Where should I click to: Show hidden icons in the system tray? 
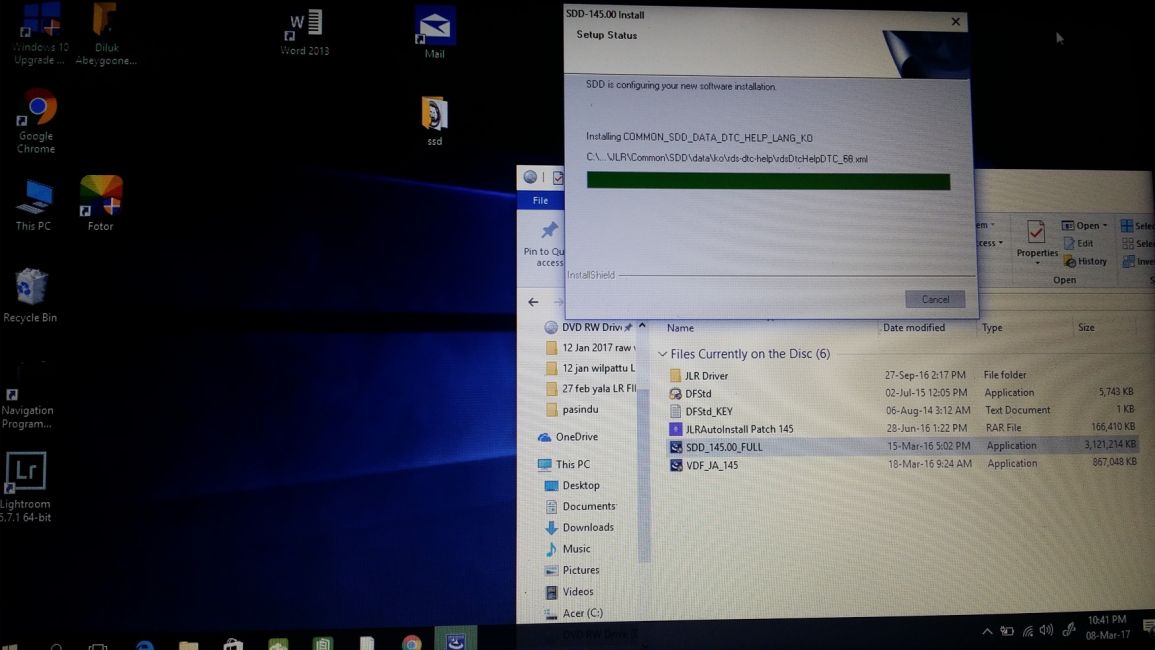(x=987, y=632)
